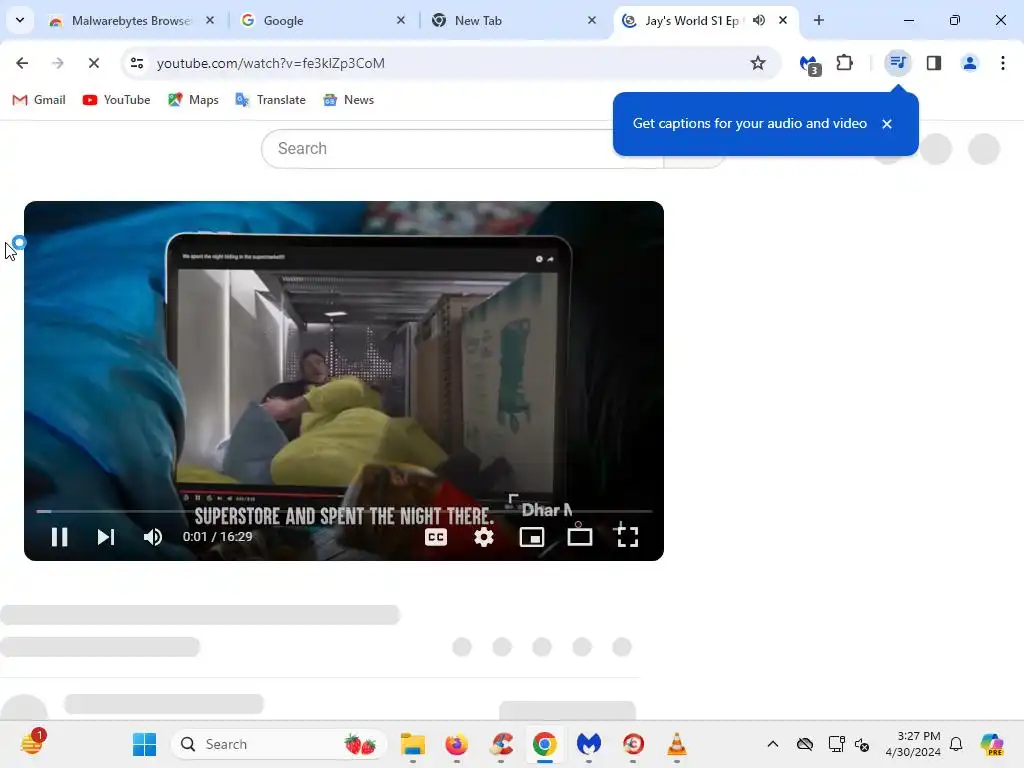
Task: Toggle closed captions CC button
Action: click(x=436, y=537)
